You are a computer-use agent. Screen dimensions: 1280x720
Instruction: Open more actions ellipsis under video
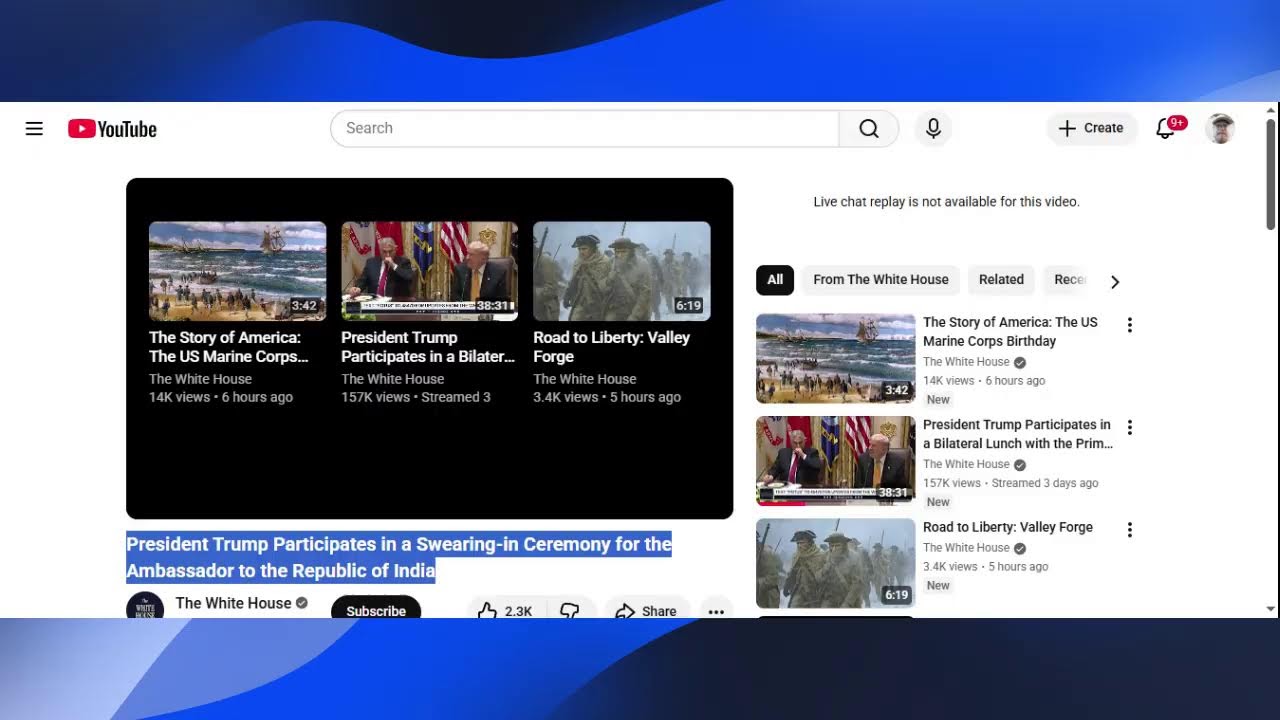[716, 611]
